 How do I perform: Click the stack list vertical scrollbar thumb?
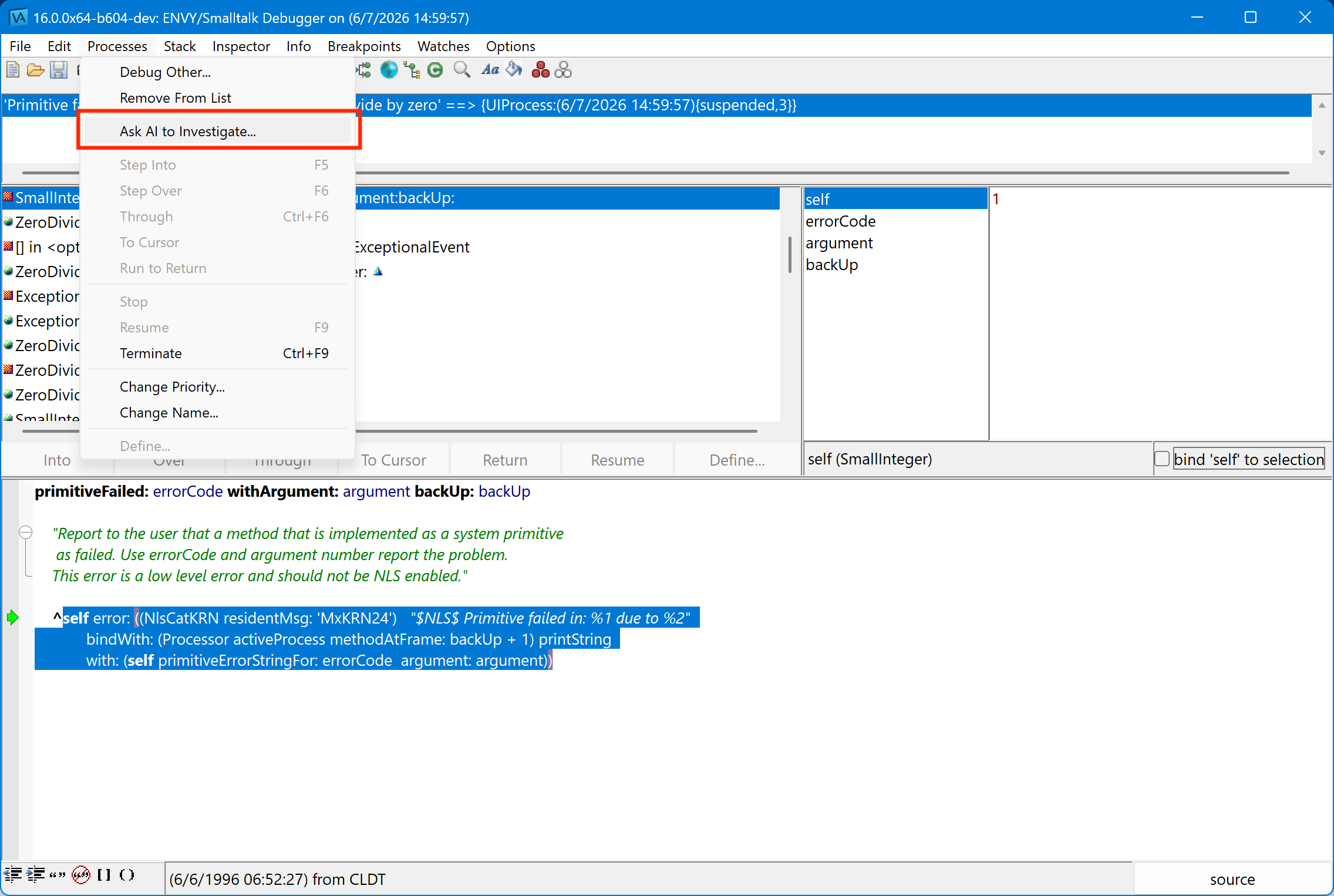(x=790, y=255)
